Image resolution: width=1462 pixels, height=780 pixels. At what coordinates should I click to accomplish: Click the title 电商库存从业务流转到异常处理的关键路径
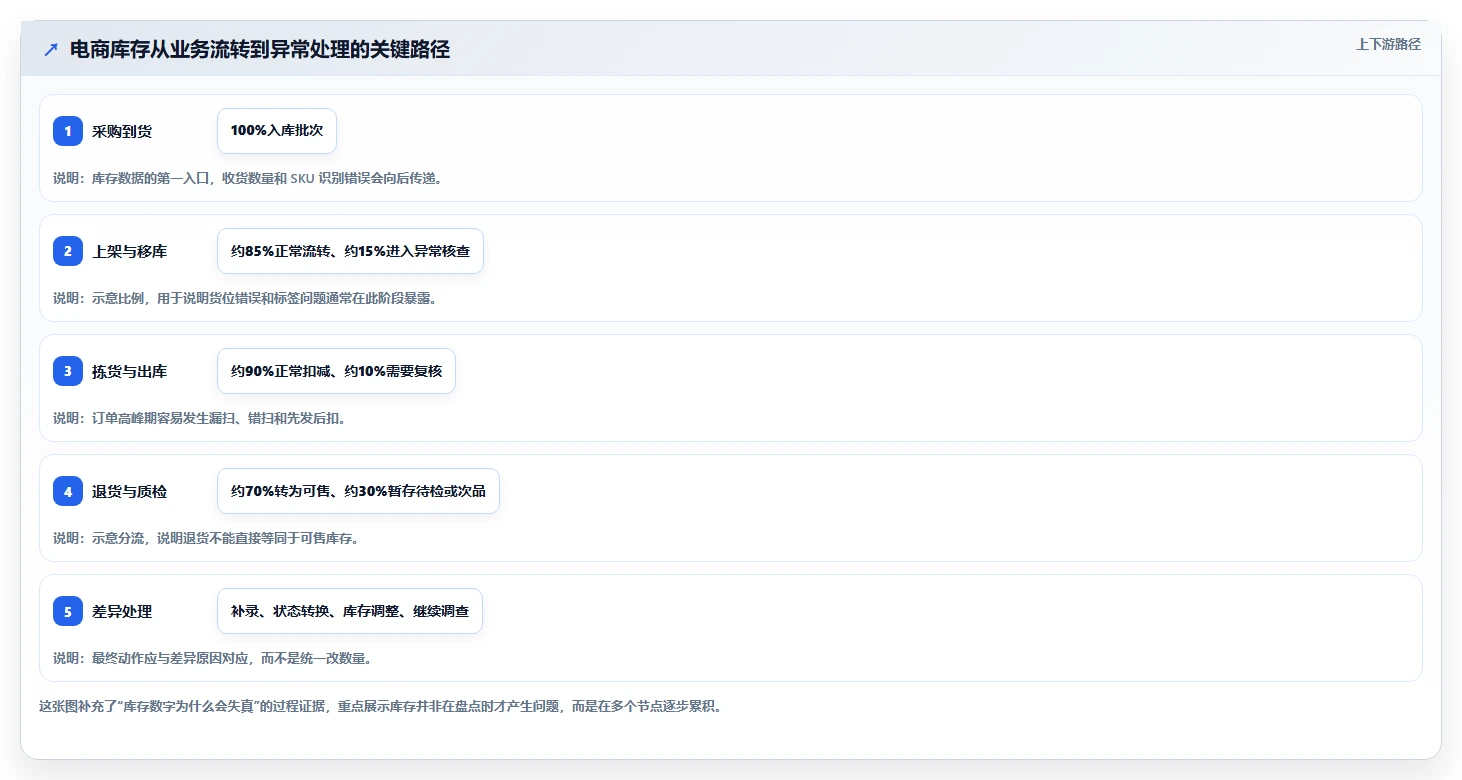(260, 50)
